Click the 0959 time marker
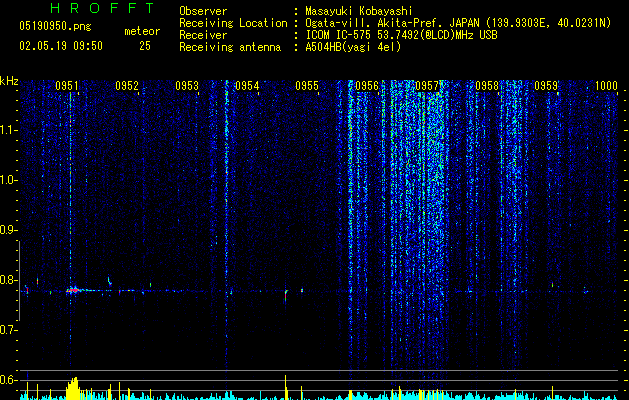The height and width of the screenshot is (400, 629). 546,86
